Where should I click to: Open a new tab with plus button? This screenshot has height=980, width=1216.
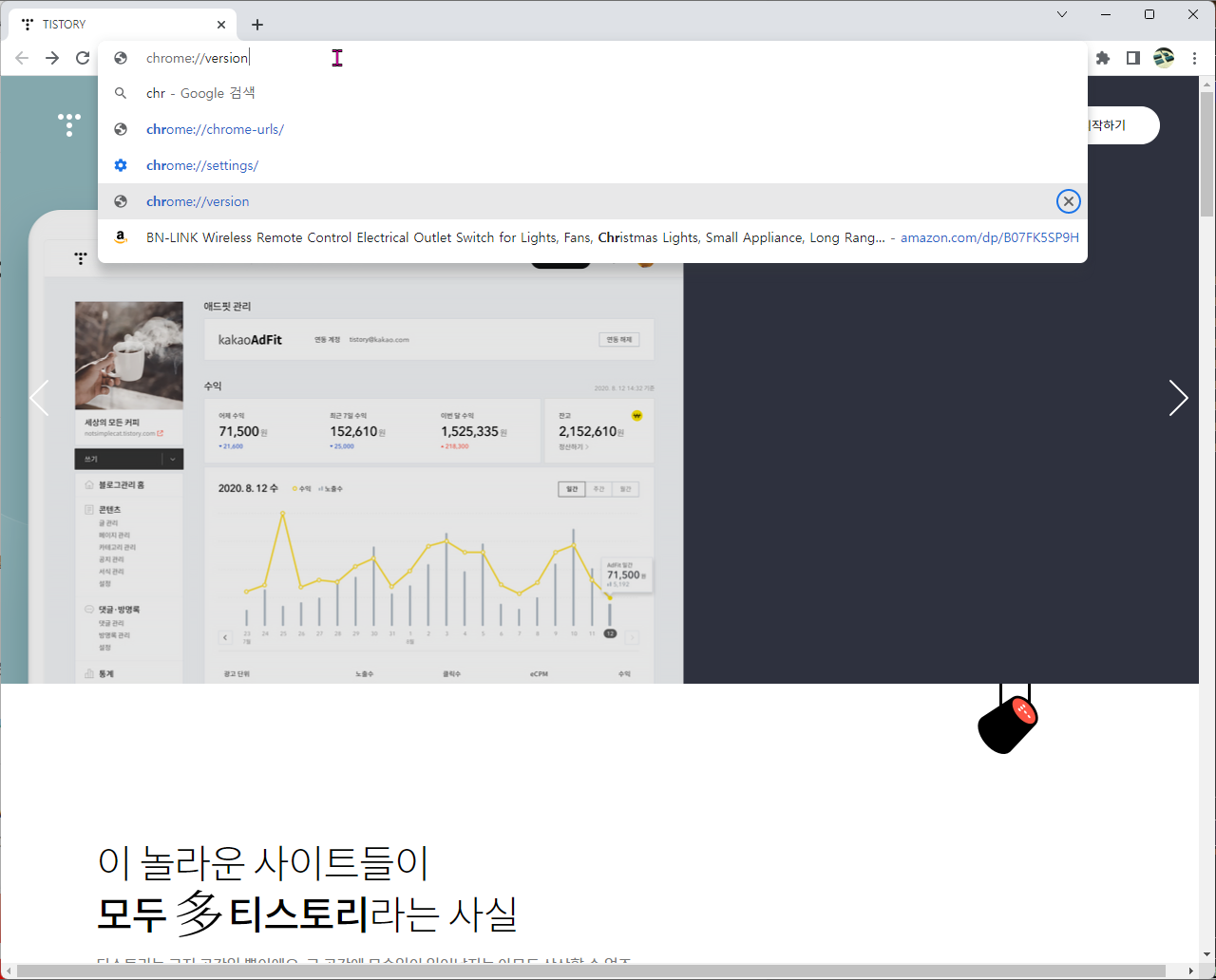coord(257,25)
